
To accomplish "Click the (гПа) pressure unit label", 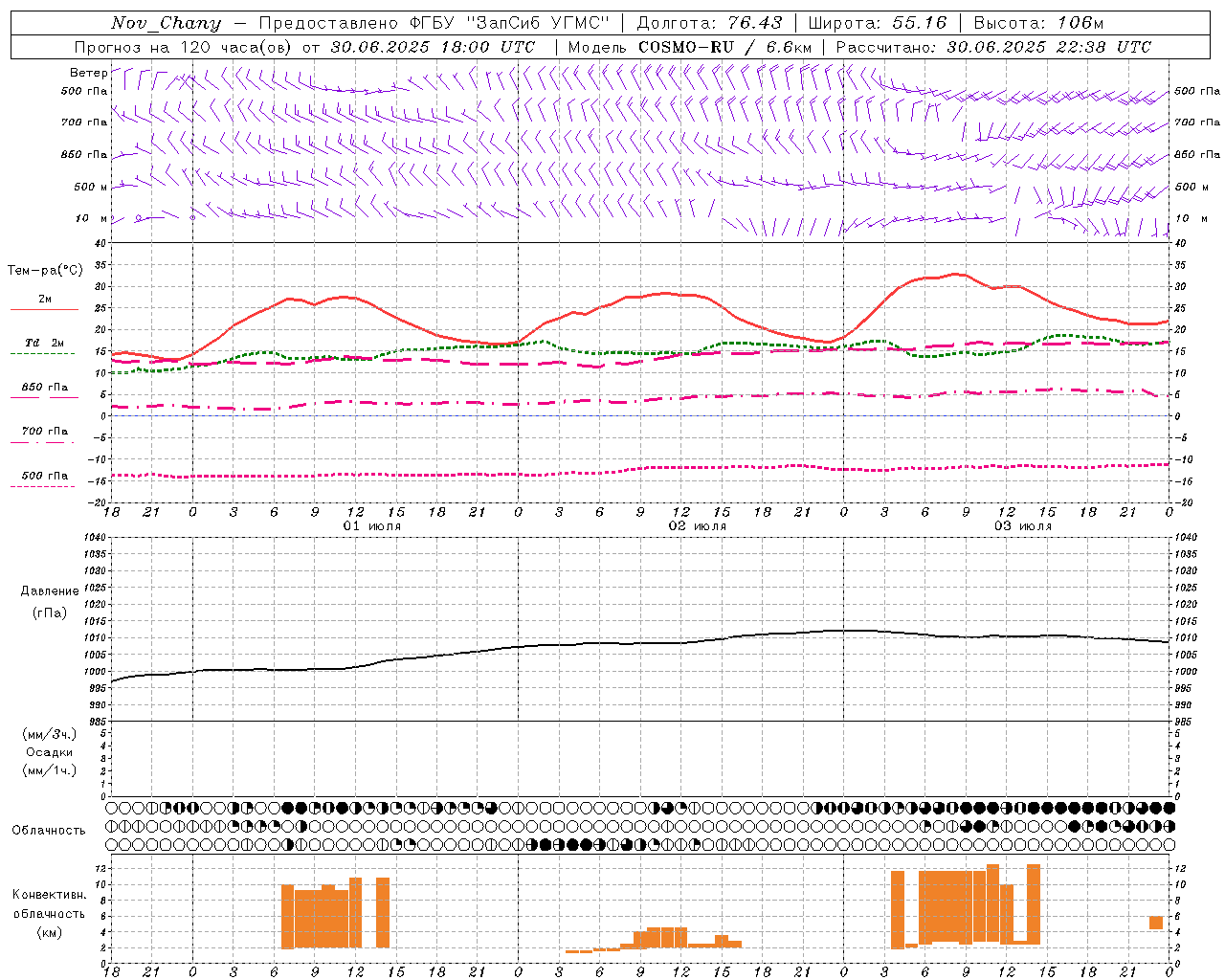I will coord(50,612).
